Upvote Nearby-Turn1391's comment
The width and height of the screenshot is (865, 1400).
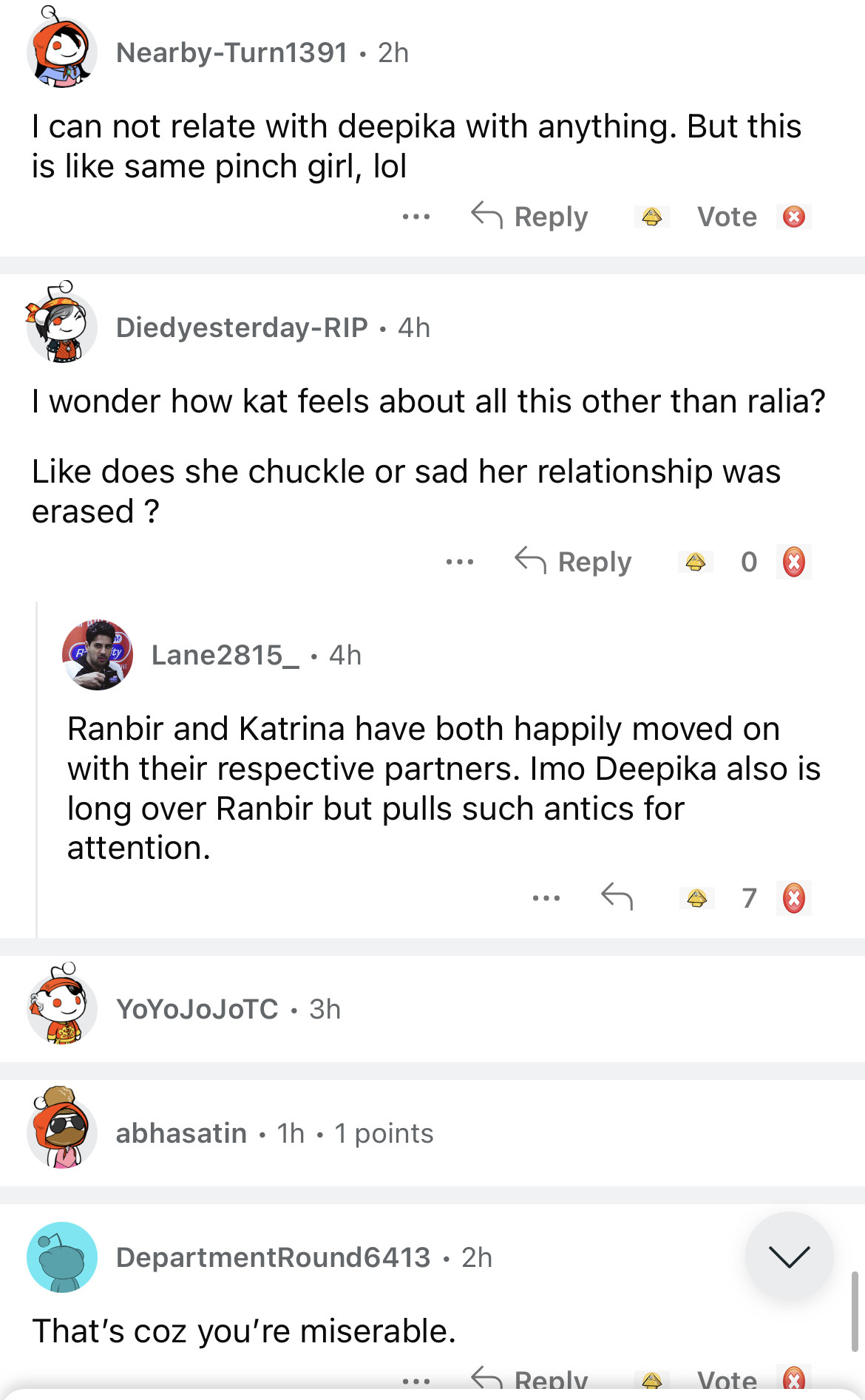651,217
